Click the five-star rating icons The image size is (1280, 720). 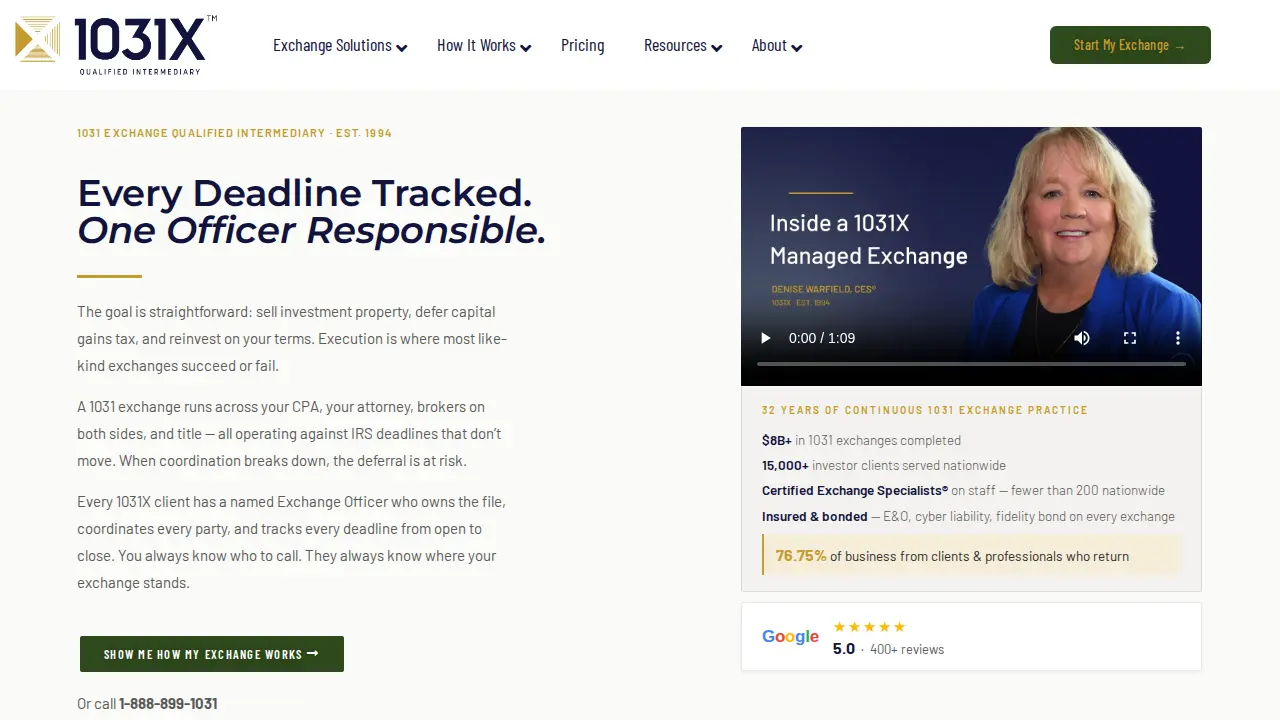pos(869,627)
